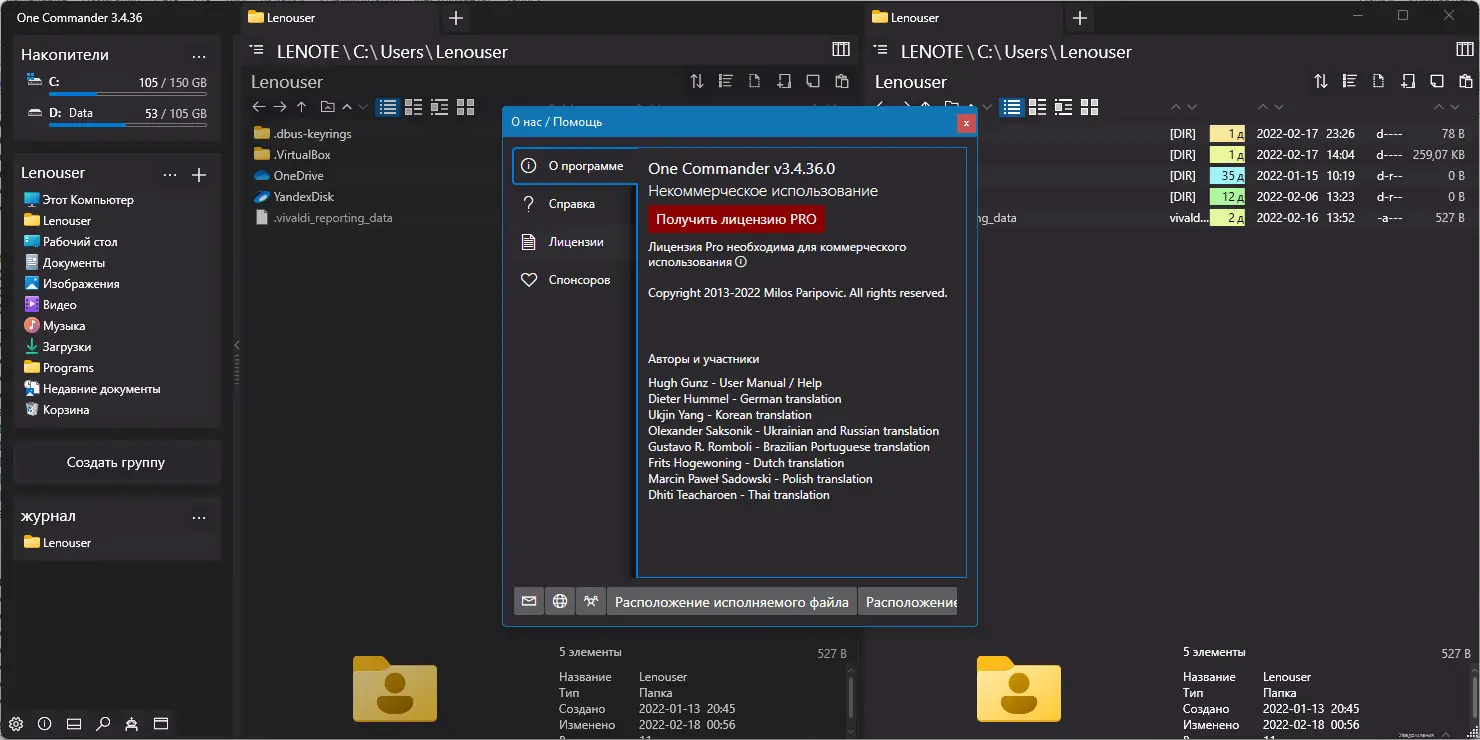Image resolution: width=1480 pixels, height=740 pixels.
Task: Select YandexDisk folder in left pane
Action: (294, 197)
